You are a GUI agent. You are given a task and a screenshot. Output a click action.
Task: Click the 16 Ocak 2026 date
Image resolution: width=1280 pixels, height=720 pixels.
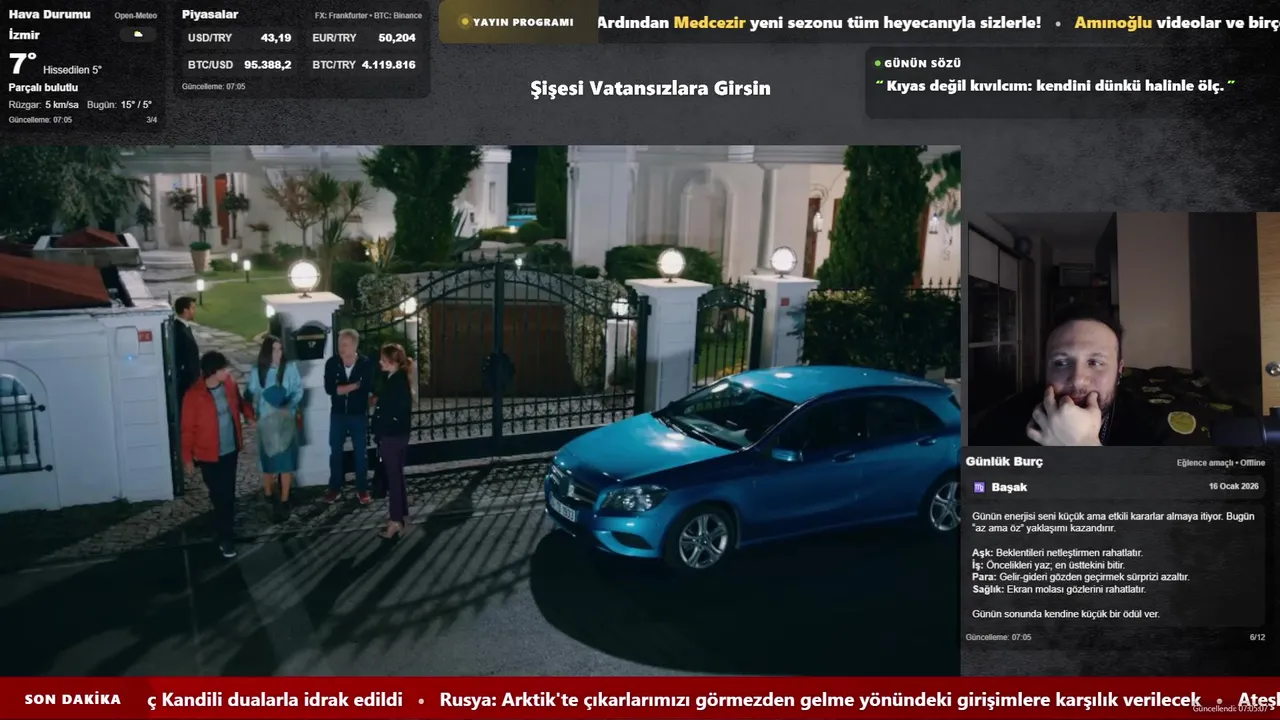click(x=1233, y=486)
